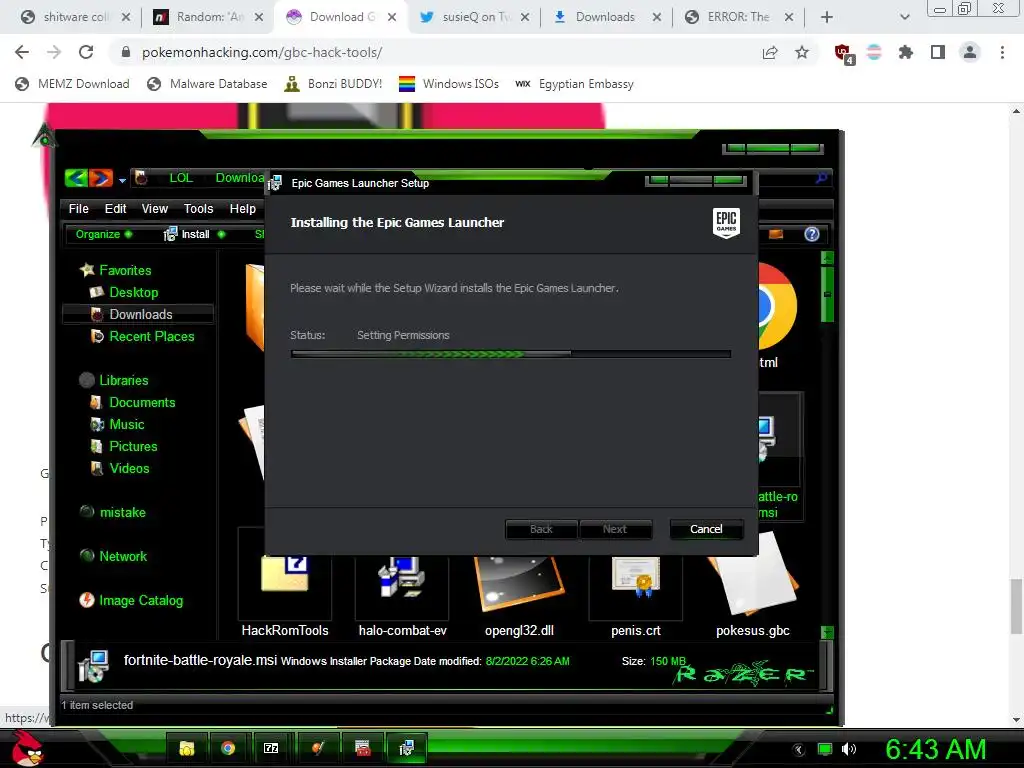This screenshot has height=768, width=1024.
Task: Click the installer progress bar
Action: [511, 354]
